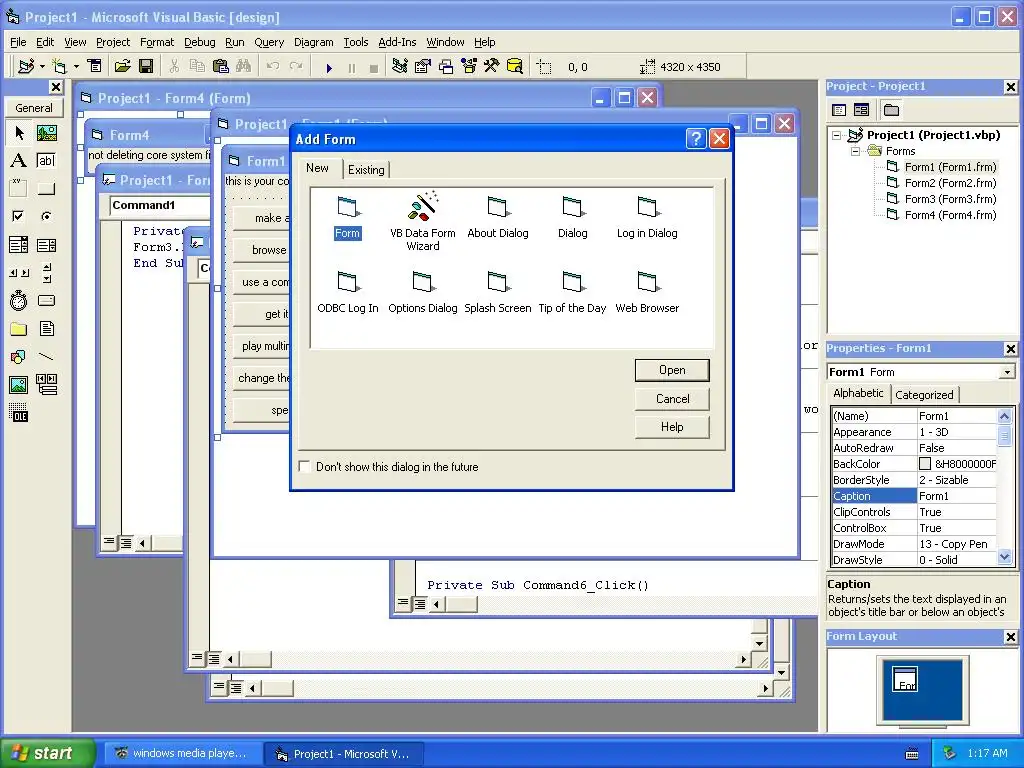The width and height of the screenshot is (1024, 768).
Task: Click Command1 object combo box in code window
Action: [159, 205]
